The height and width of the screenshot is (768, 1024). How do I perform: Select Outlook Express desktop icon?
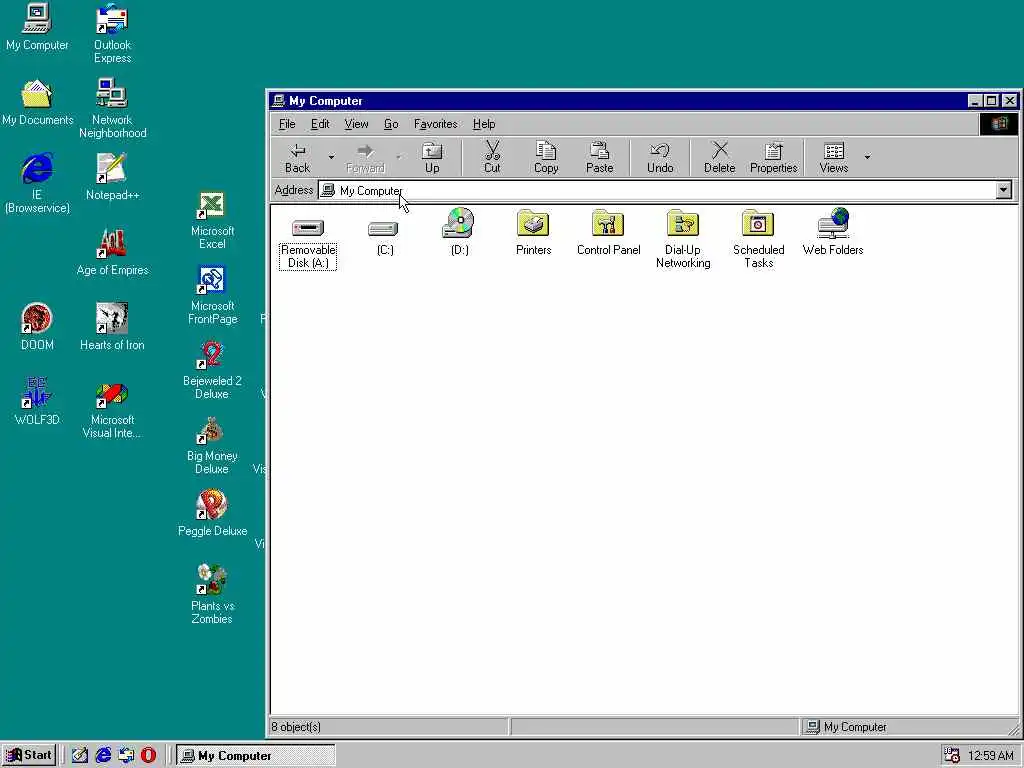pos(112,33)
